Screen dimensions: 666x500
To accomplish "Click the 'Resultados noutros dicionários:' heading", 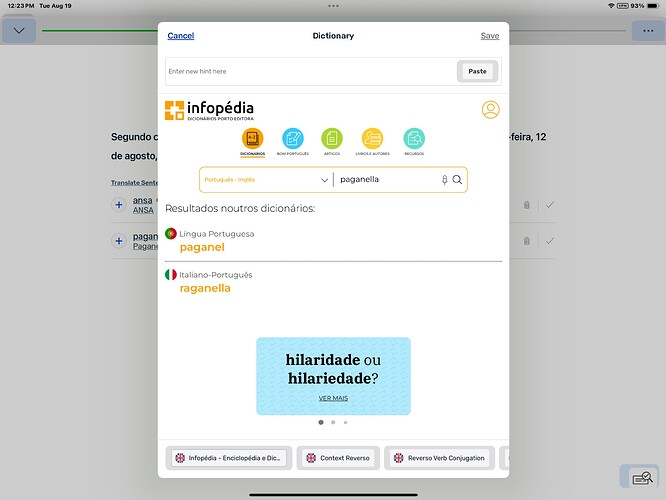I will pyautogui.click(x=240, y=208).
